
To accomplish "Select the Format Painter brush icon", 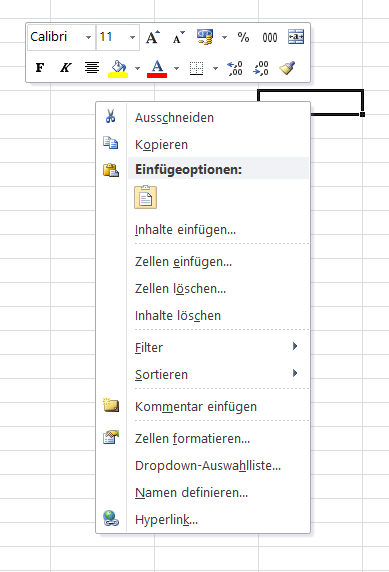I will click(287, 68).
